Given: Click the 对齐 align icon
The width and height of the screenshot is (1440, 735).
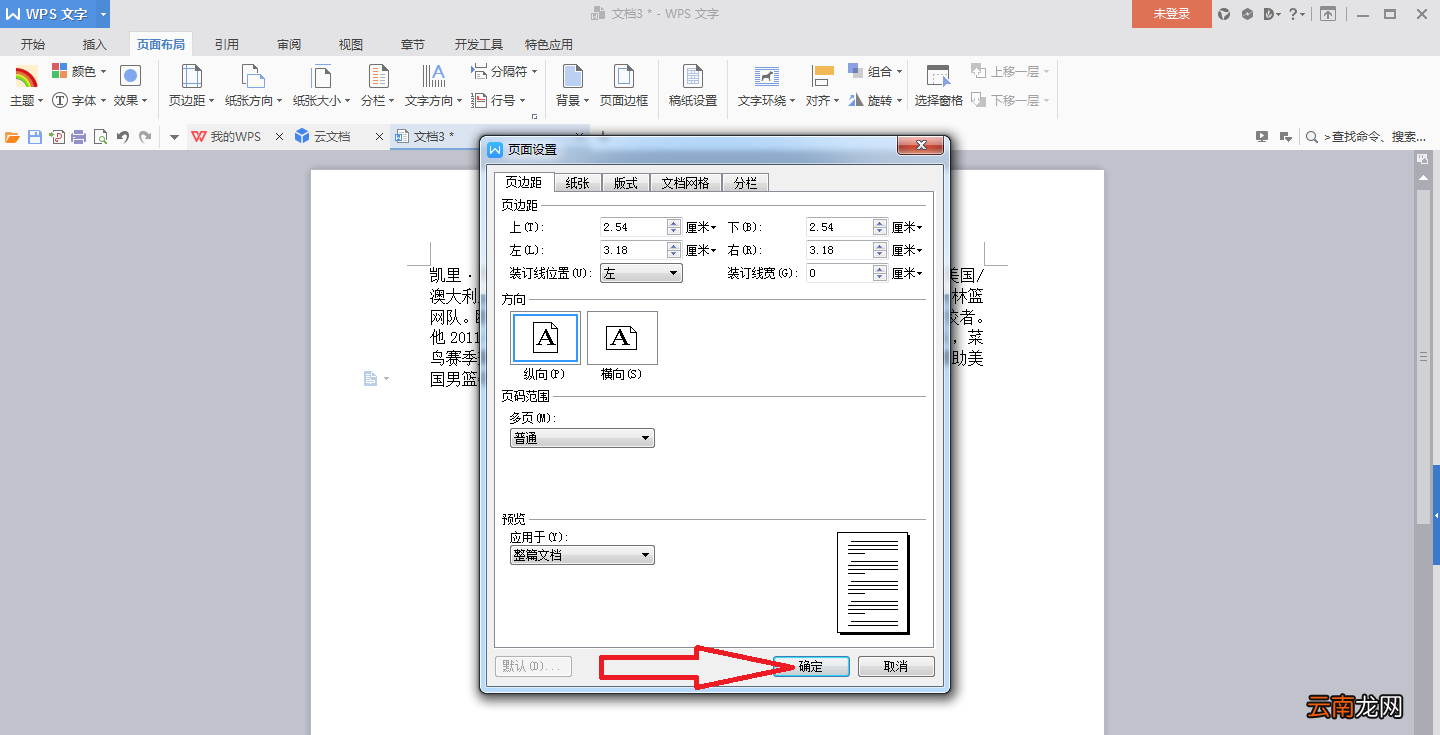Looking at the screenshot, I should click(x=822, y=77).
